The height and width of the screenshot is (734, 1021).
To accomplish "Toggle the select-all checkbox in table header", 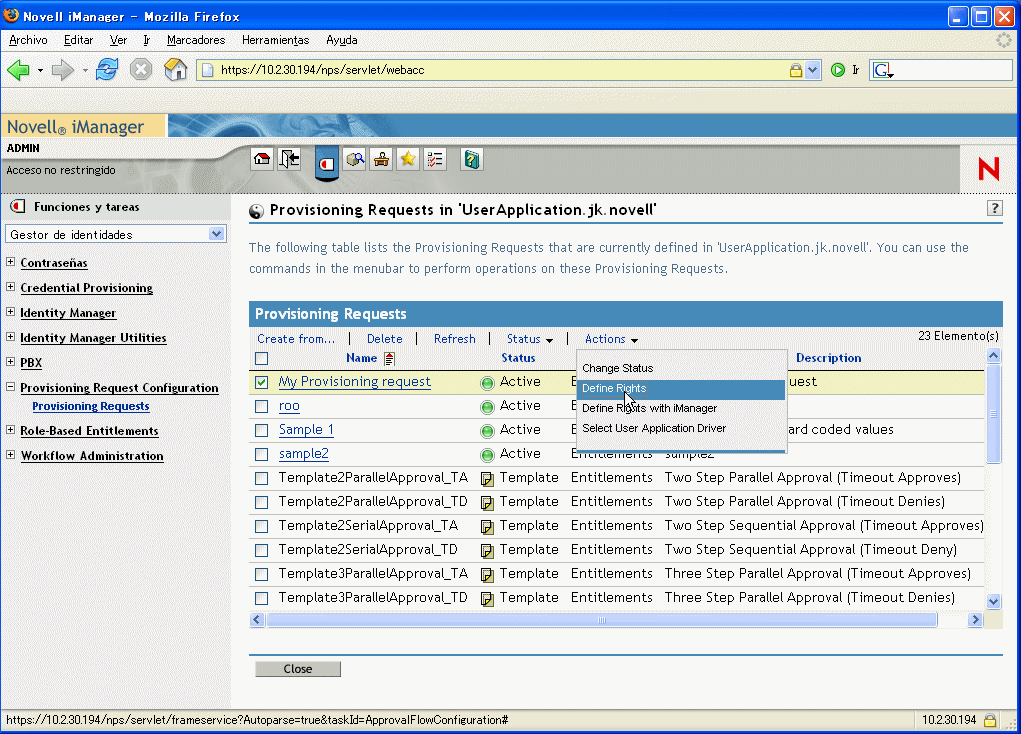I will (262, 358).
